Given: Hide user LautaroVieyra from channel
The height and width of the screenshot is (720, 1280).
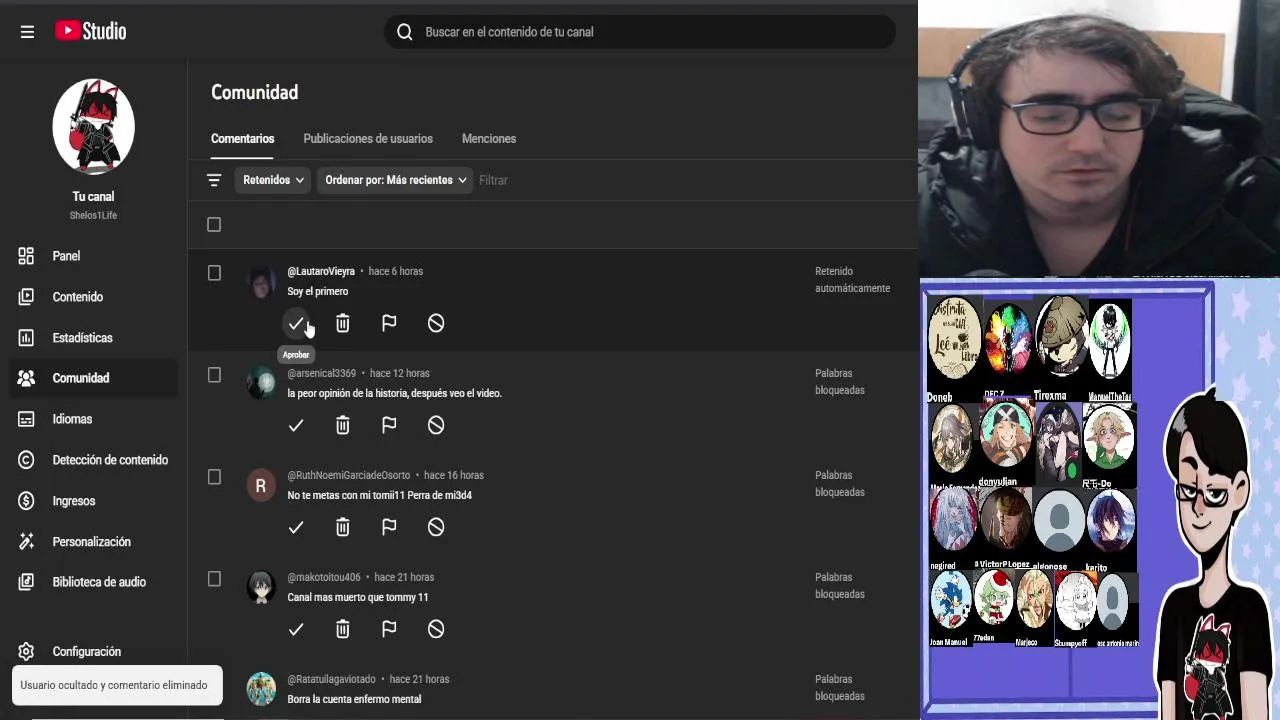Looking at the screenshot, I should coord(436,323).
